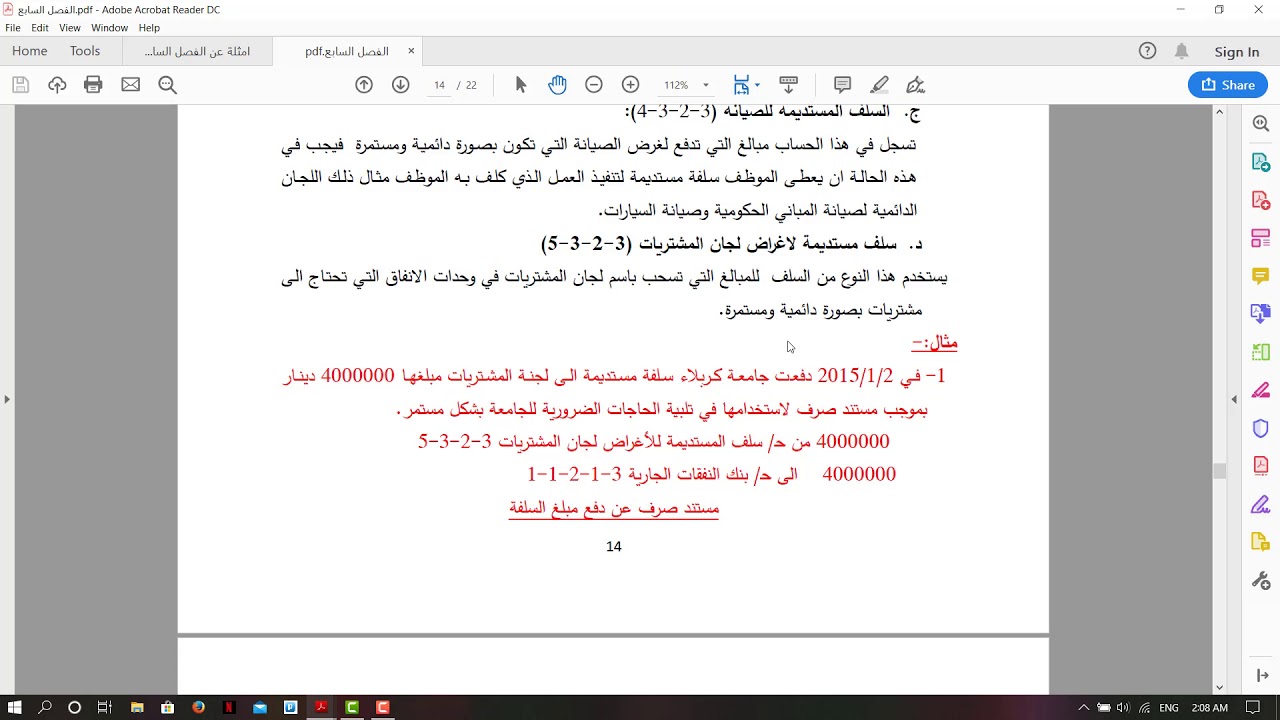The width and height of the screenshot is (1280, 720).
Task: Open Firefox from the taskbar
Action: 198,707
